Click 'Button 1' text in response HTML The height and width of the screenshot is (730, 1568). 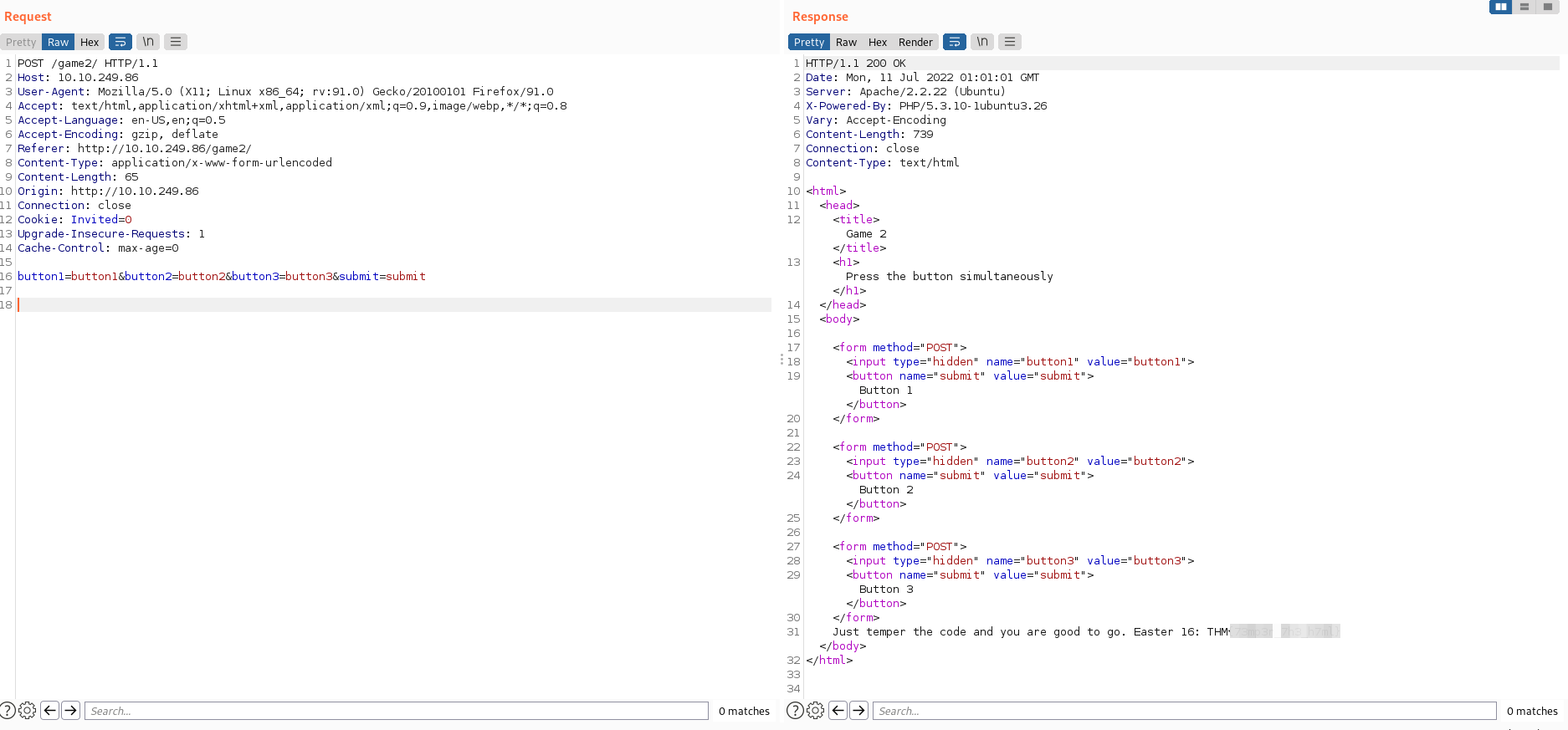[885, 391]
